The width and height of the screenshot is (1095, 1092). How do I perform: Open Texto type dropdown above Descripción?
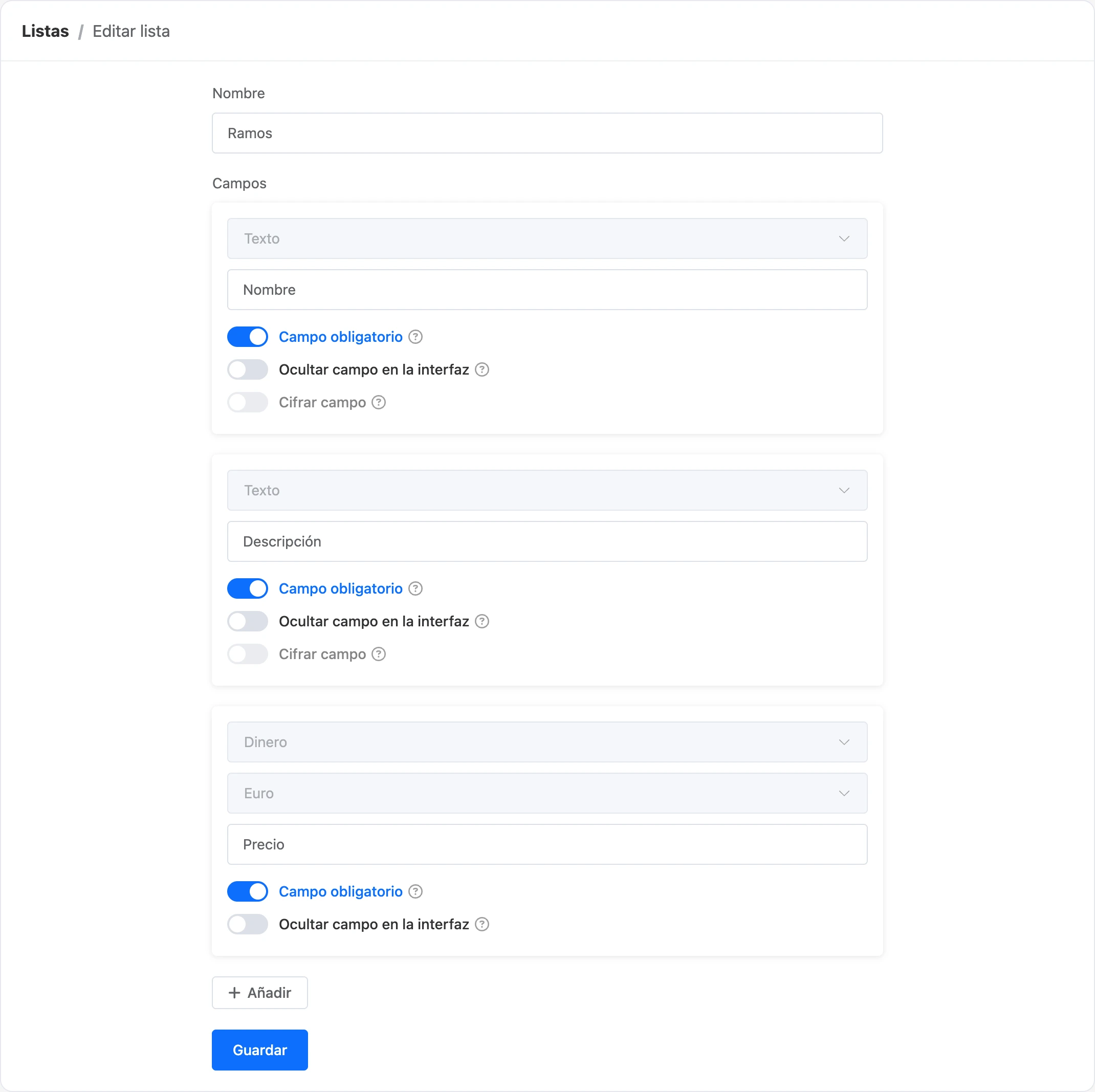[x=547, y=490]
